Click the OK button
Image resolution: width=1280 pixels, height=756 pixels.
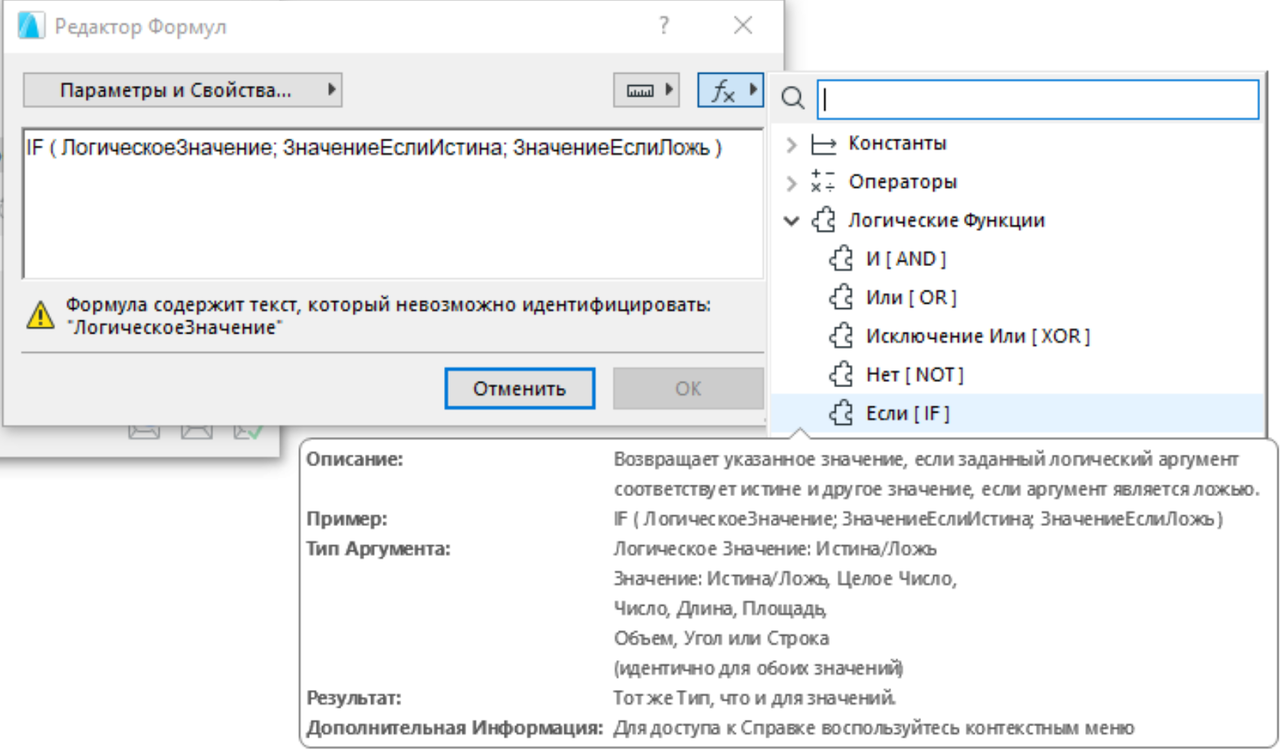688,388
